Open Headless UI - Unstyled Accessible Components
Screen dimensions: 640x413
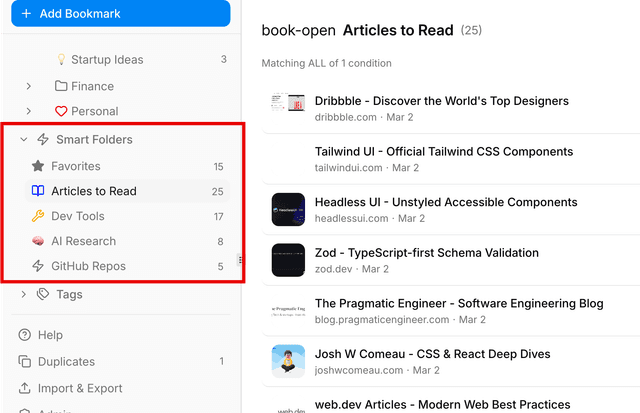446,202
